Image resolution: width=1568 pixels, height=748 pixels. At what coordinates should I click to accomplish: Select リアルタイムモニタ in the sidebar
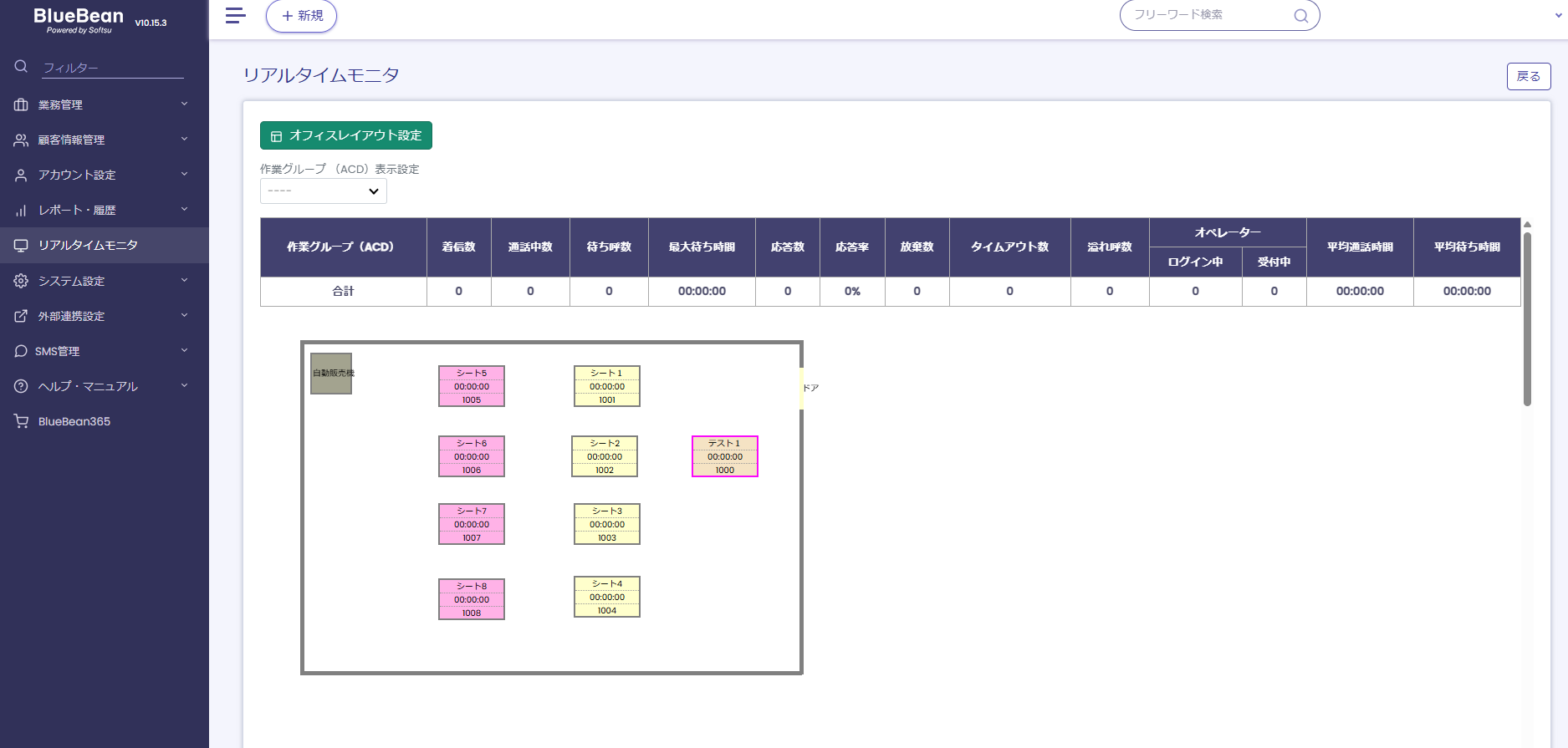point(88,246)
